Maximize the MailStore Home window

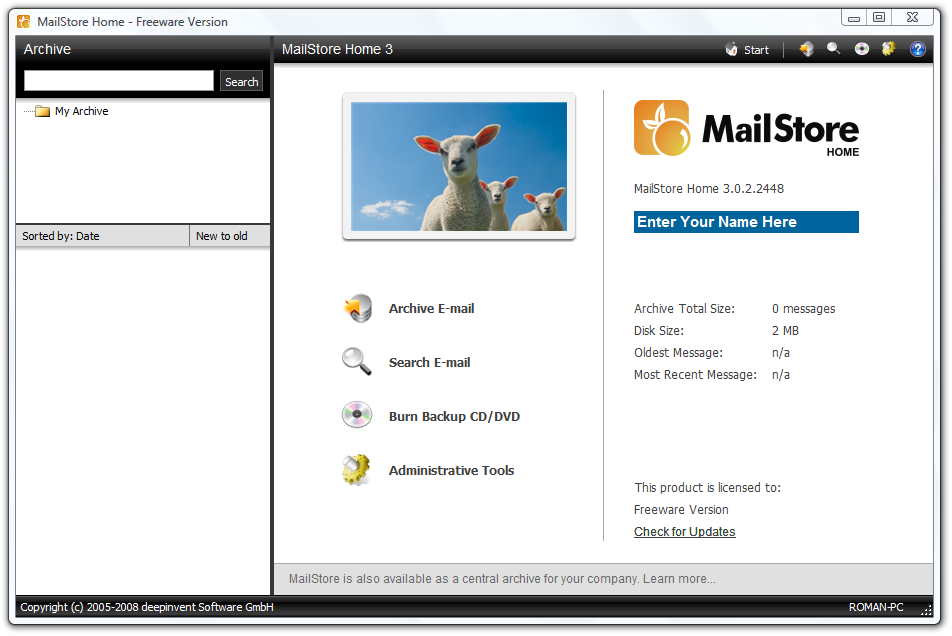pyautogui.click(x=879, y=17)
